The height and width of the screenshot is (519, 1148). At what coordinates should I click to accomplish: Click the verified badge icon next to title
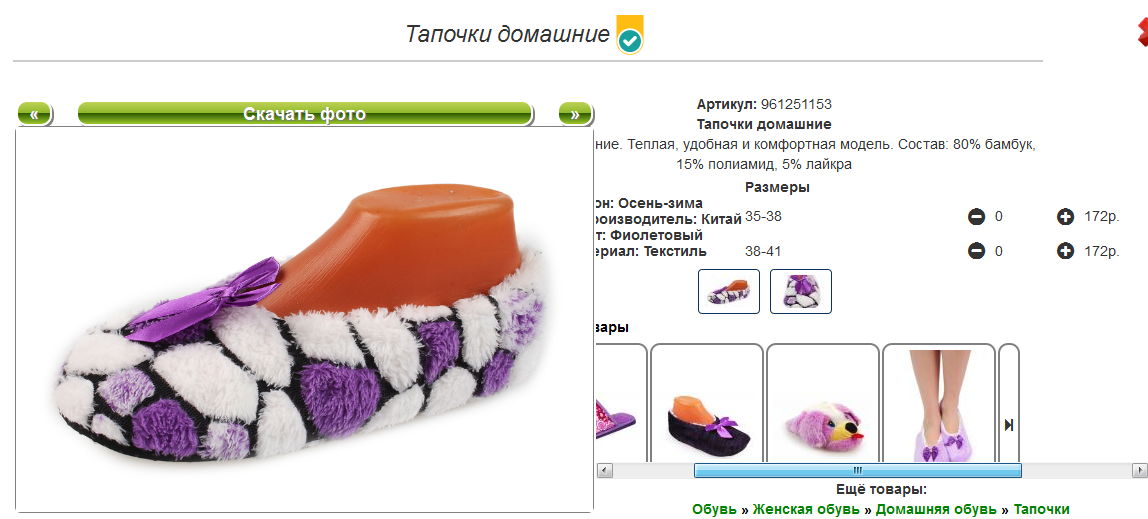pos(630,34)
